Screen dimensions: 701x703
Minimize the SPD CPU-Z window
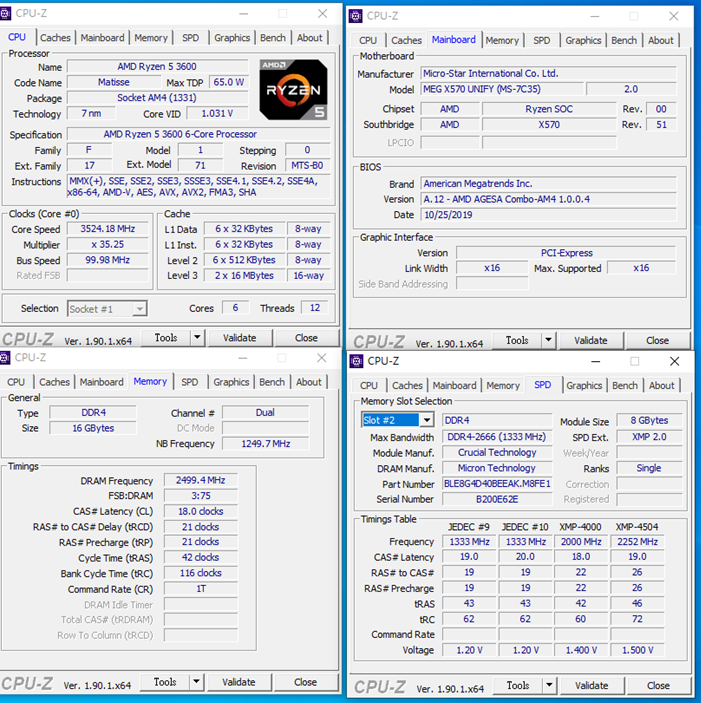(x=595, y=361)
